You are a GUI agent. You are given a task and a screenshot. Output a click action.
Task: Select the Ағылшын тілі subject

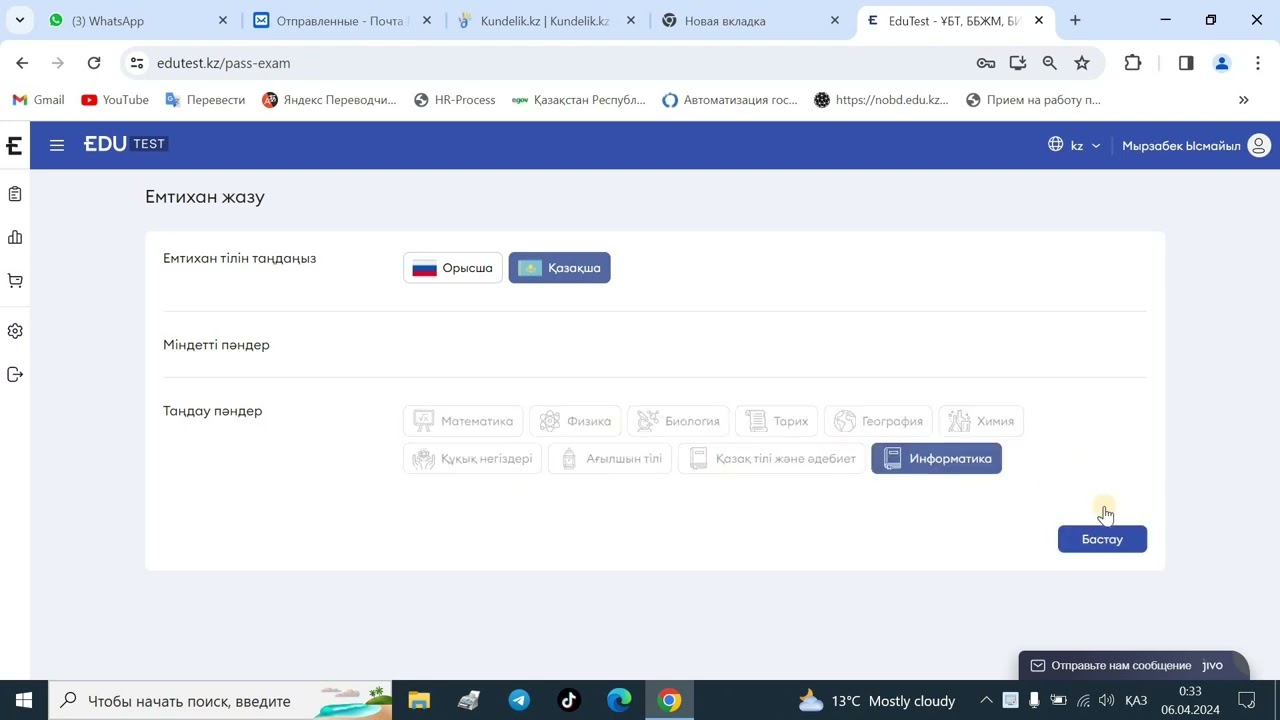pos(610,459)
